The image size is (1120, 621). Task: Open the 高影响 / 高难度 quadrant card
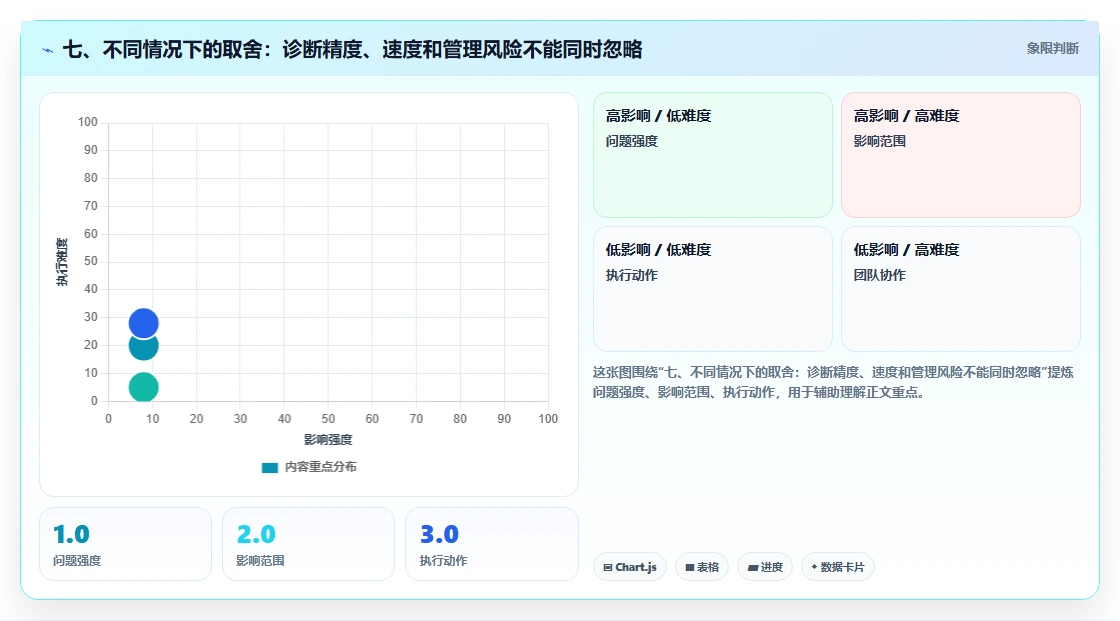click(961, 155)
